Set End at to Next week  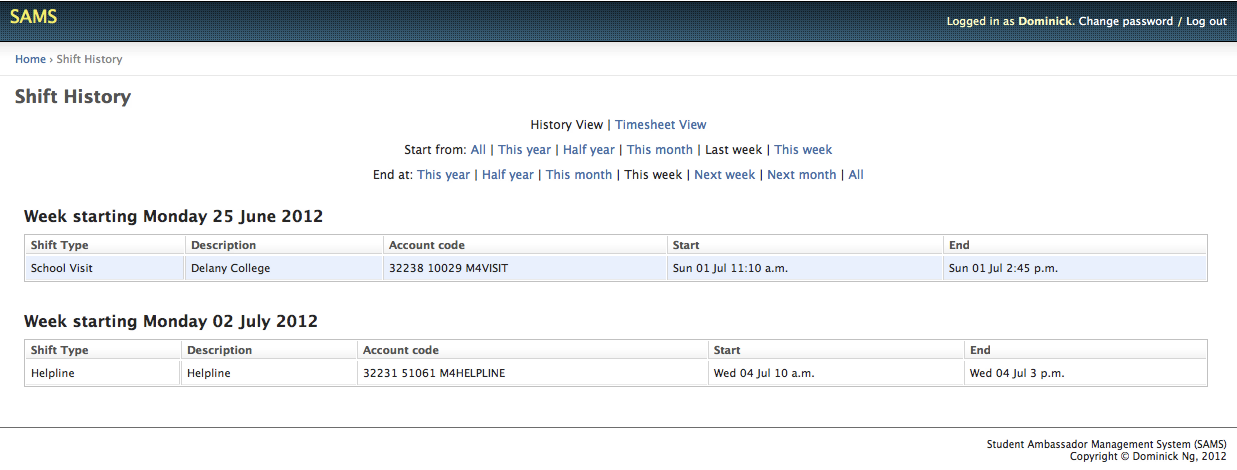[724, 175]
